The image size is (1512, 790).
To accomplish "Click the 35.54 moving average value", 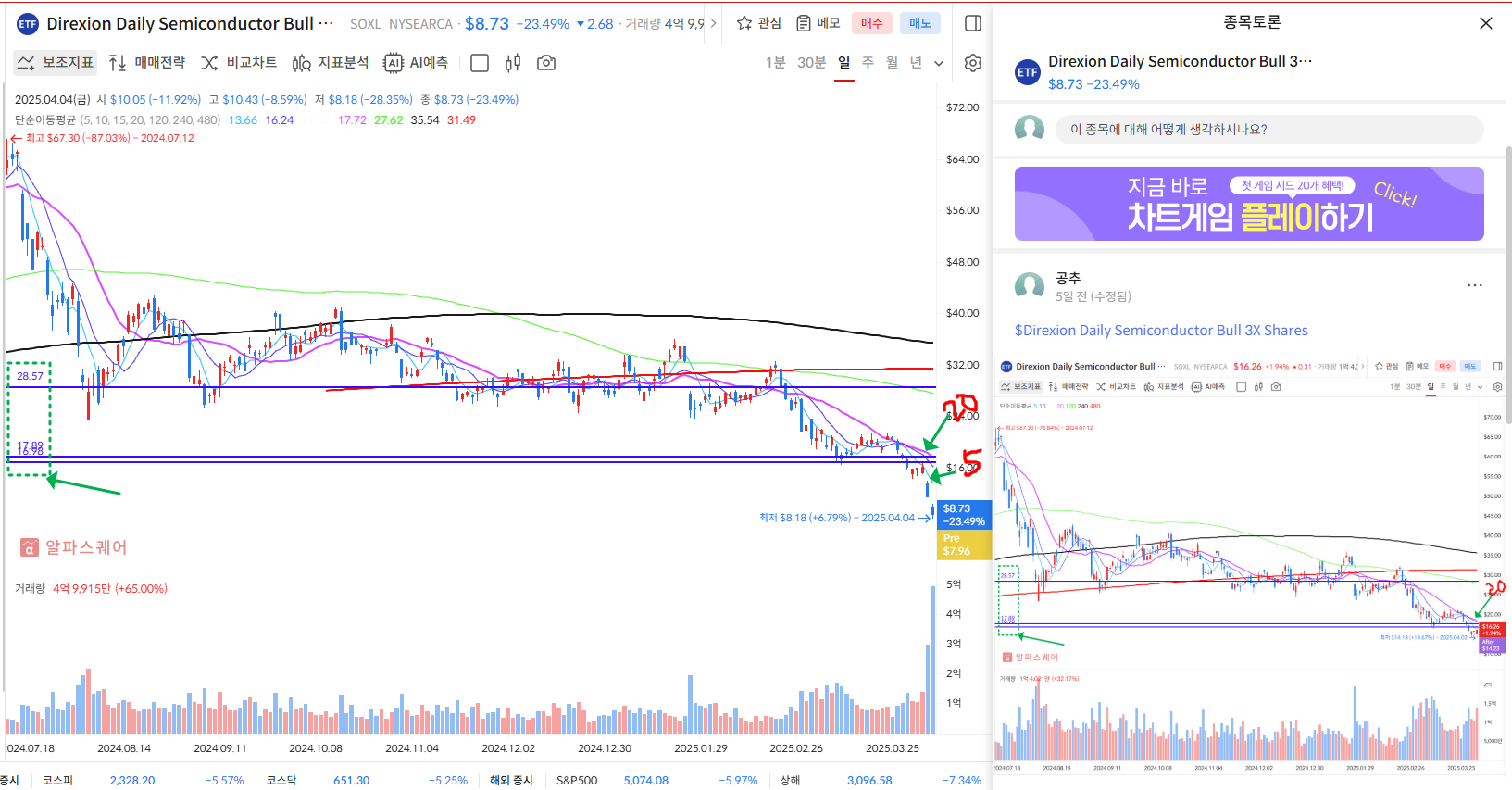I will tap(425, 120).
